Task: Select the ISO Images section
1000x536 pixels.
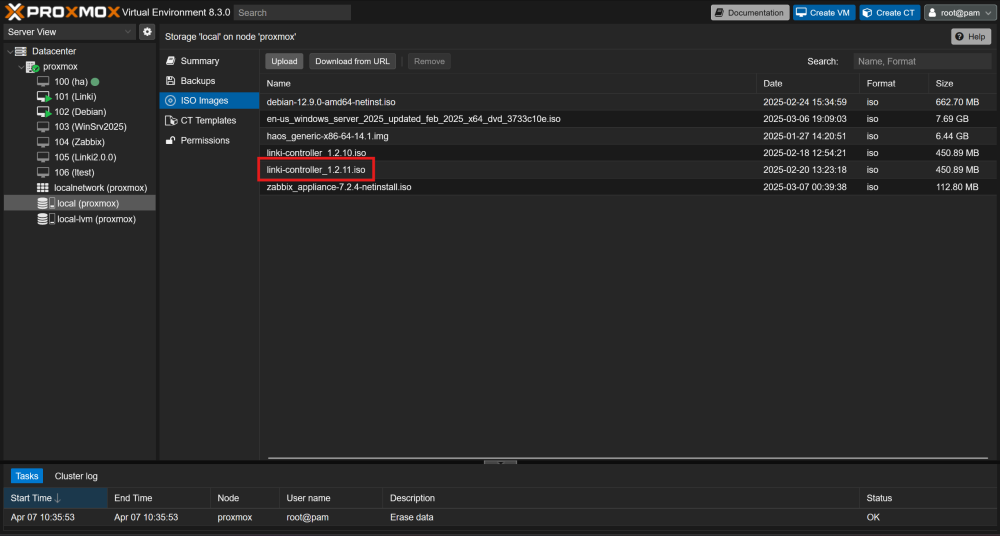Action: pos(209,101)
